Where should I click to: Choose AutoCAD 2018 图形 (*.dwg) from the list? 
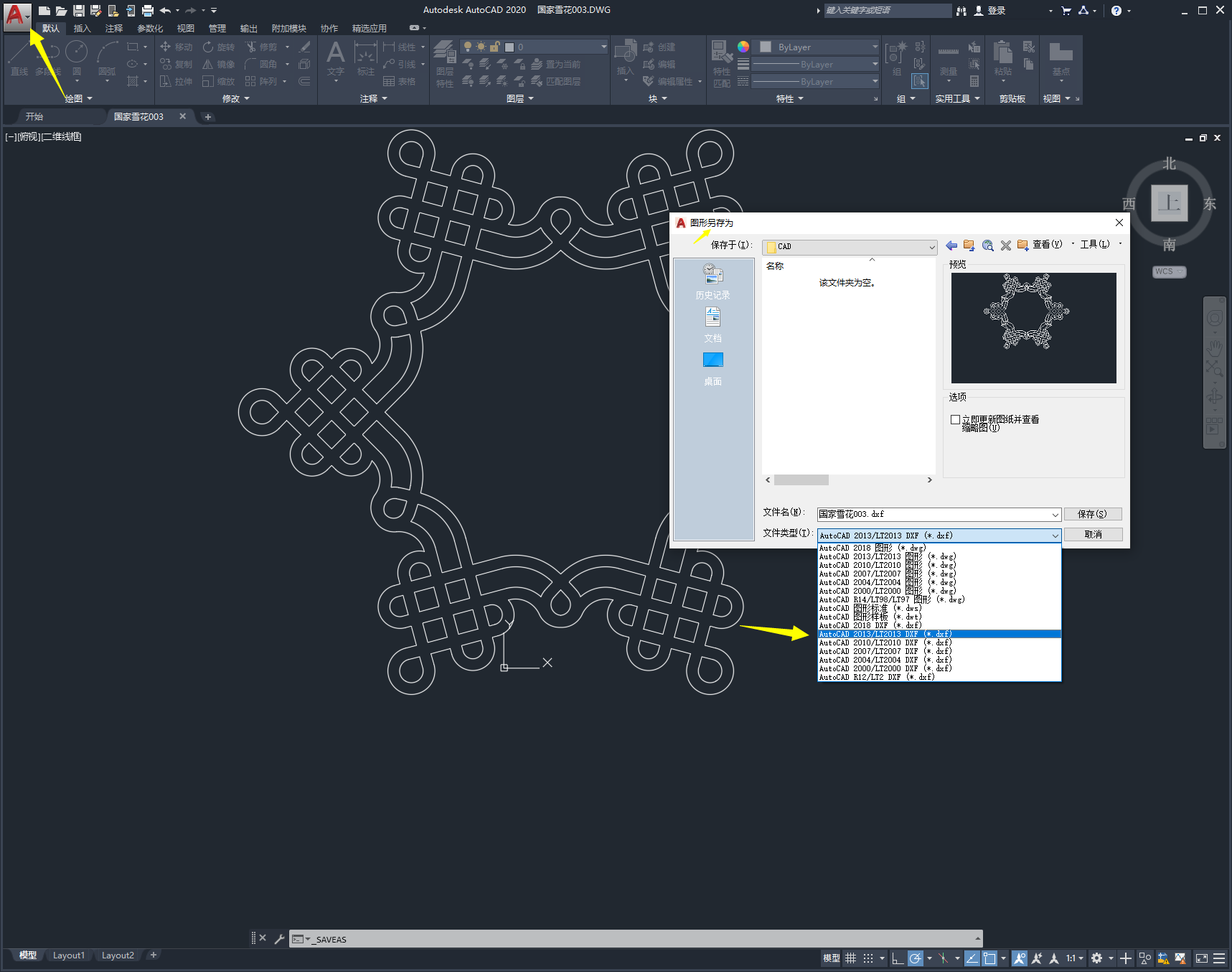873,548
